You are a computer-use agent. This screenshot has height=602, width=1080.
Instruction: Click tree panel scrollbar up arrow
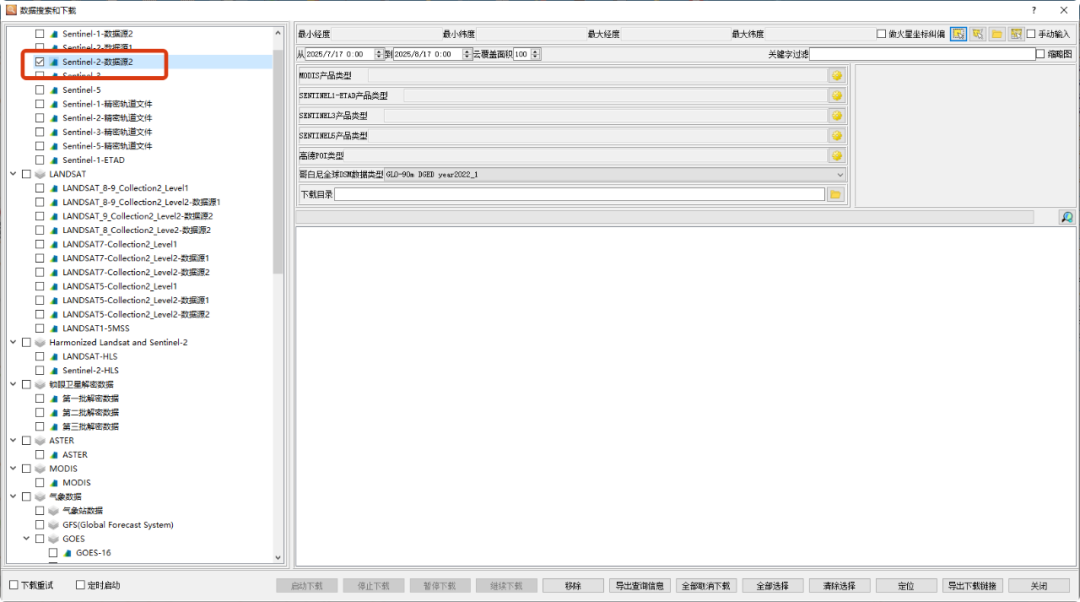click(278, 33)
